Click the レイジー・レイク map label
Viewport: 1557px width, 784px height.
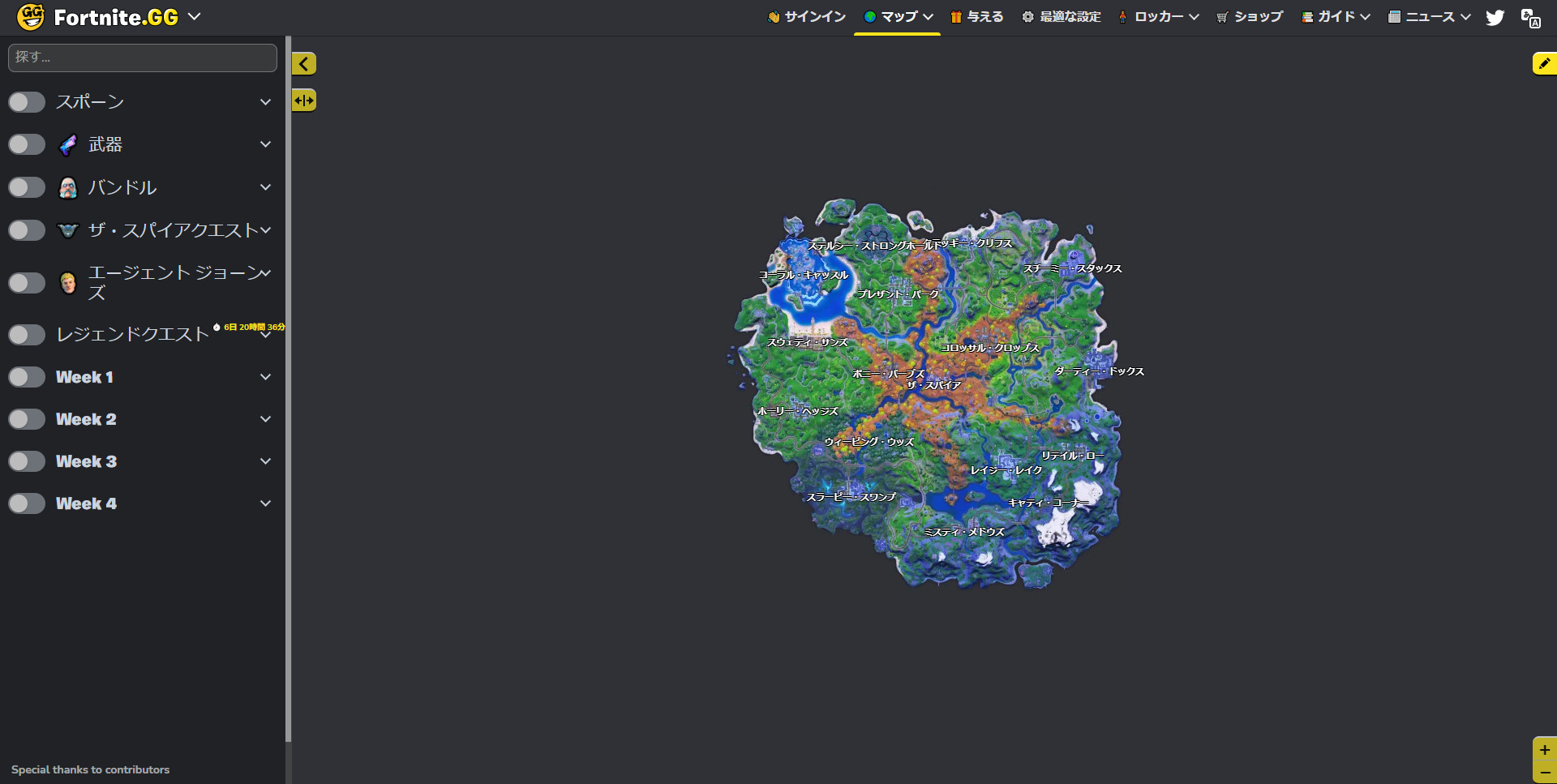pyautogui.click(x=1006, y=470)
